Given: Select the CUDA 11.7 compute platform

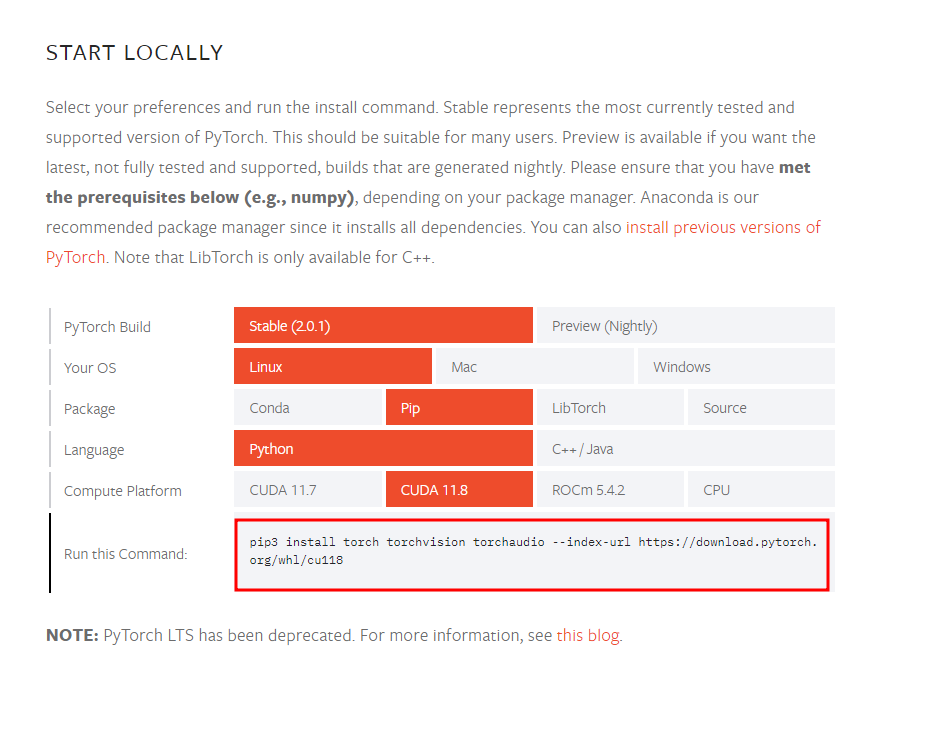Looking at the screenshot, I should 308,490.
